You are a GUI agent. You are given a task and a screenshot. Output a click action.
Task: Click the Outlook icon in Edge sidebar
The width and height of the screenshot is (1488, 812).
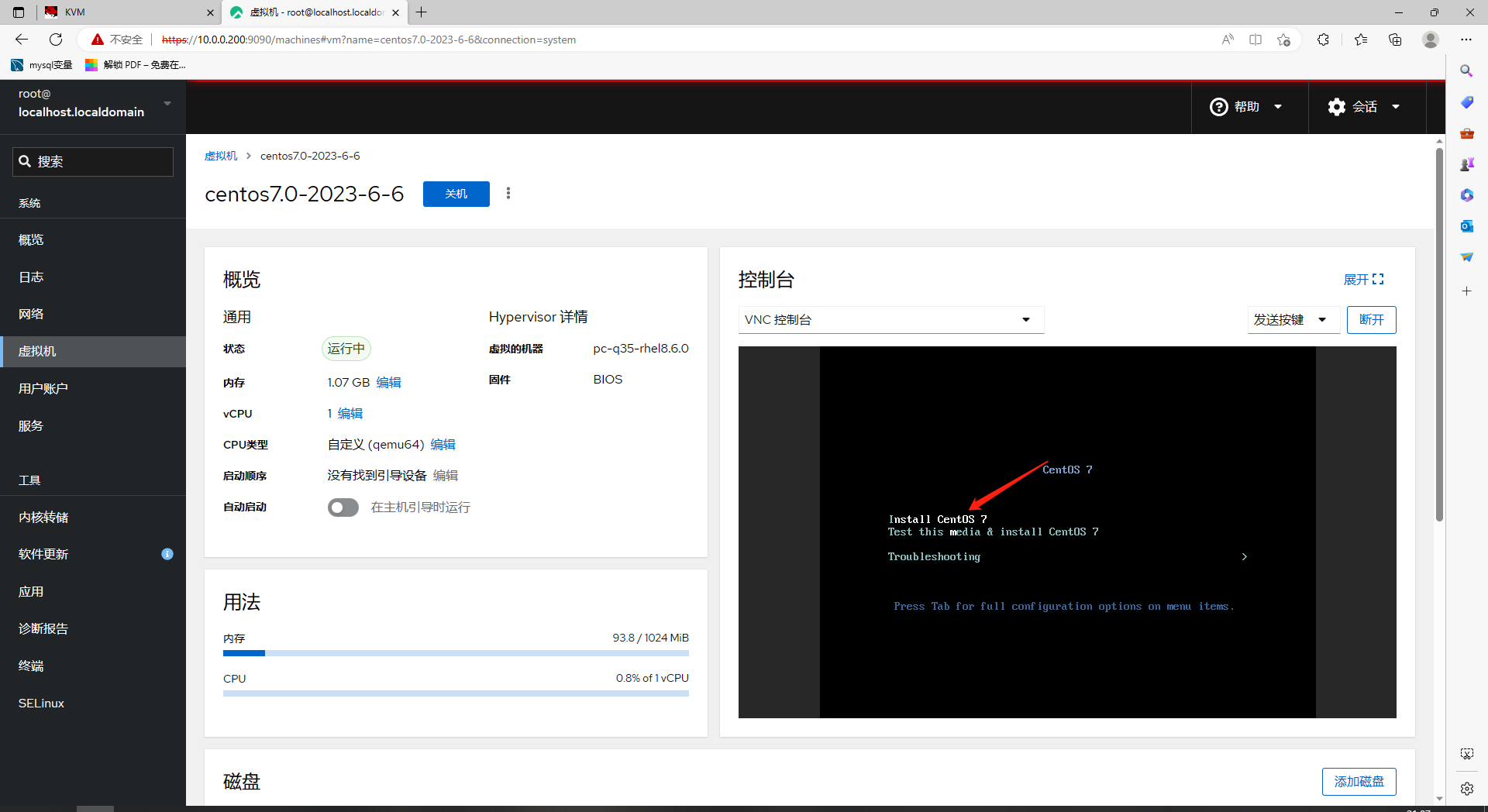coord(1466,226)
